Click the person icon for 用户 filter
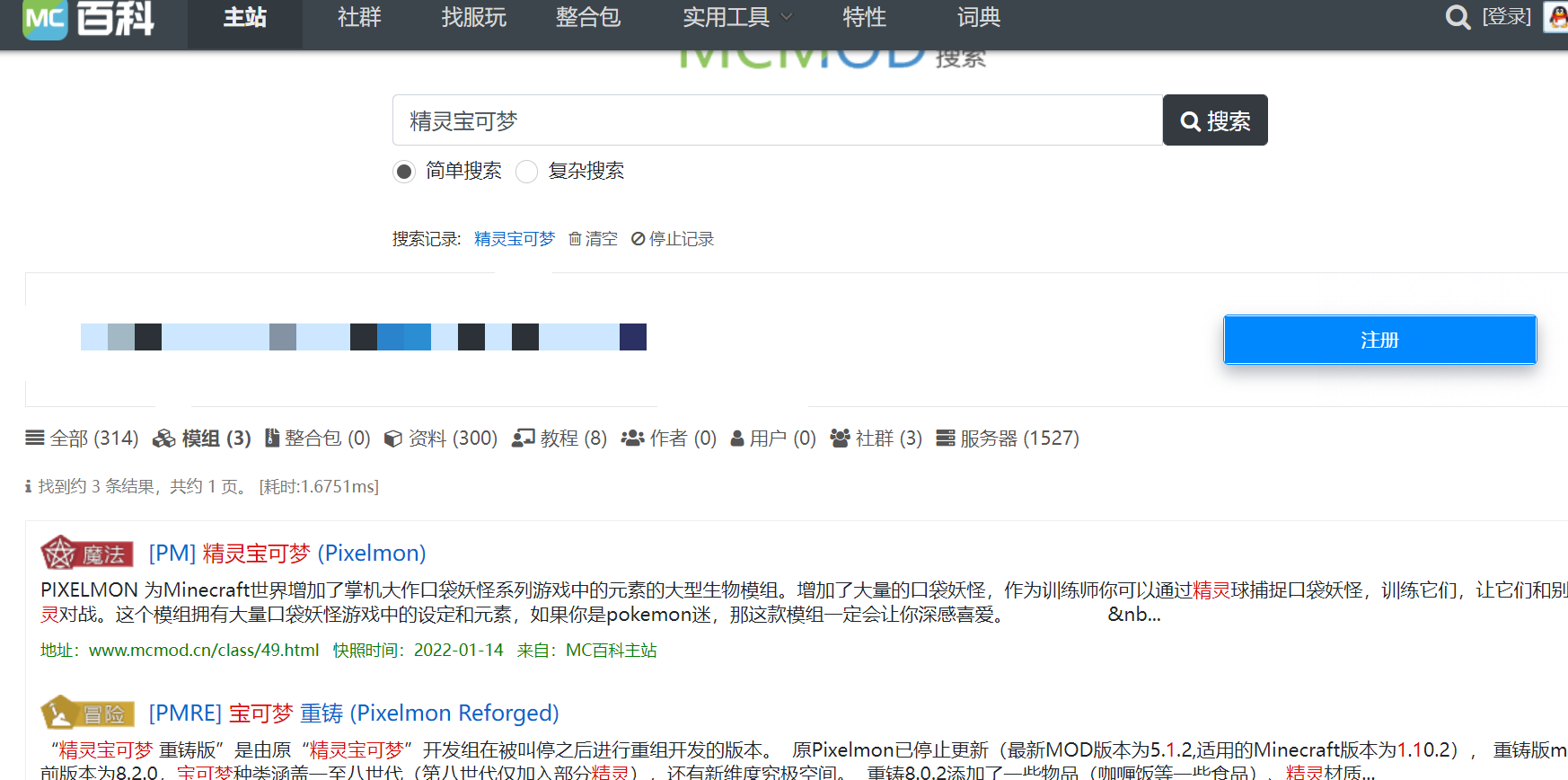The width and height of the screenshot is (1568, 780). [737, 439]
